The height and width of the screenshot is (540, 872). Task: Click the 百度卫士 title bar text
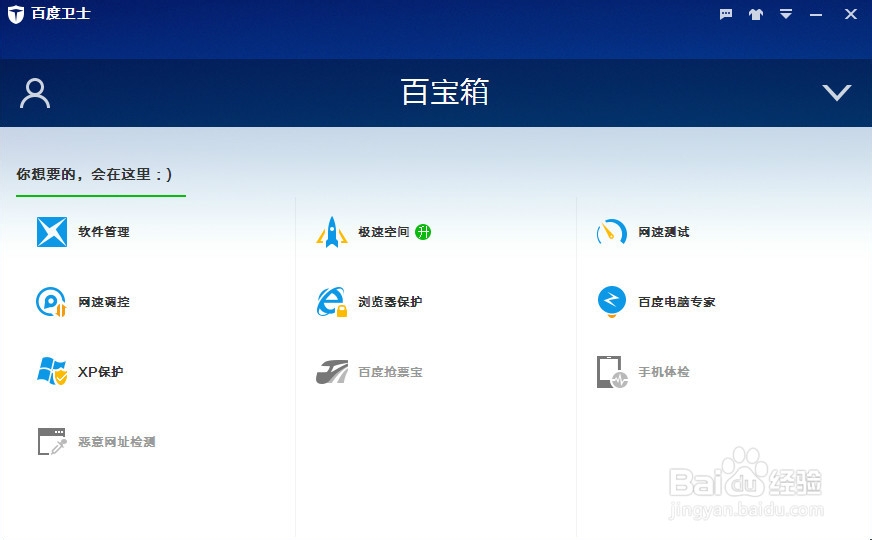(x=61, y=13)
